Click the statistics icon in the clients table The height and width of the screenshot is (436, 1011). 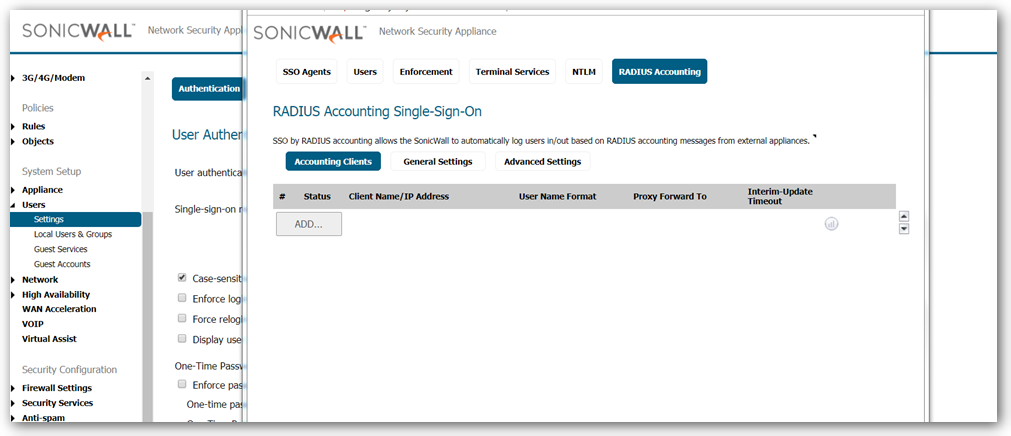[x=831, y=224]
